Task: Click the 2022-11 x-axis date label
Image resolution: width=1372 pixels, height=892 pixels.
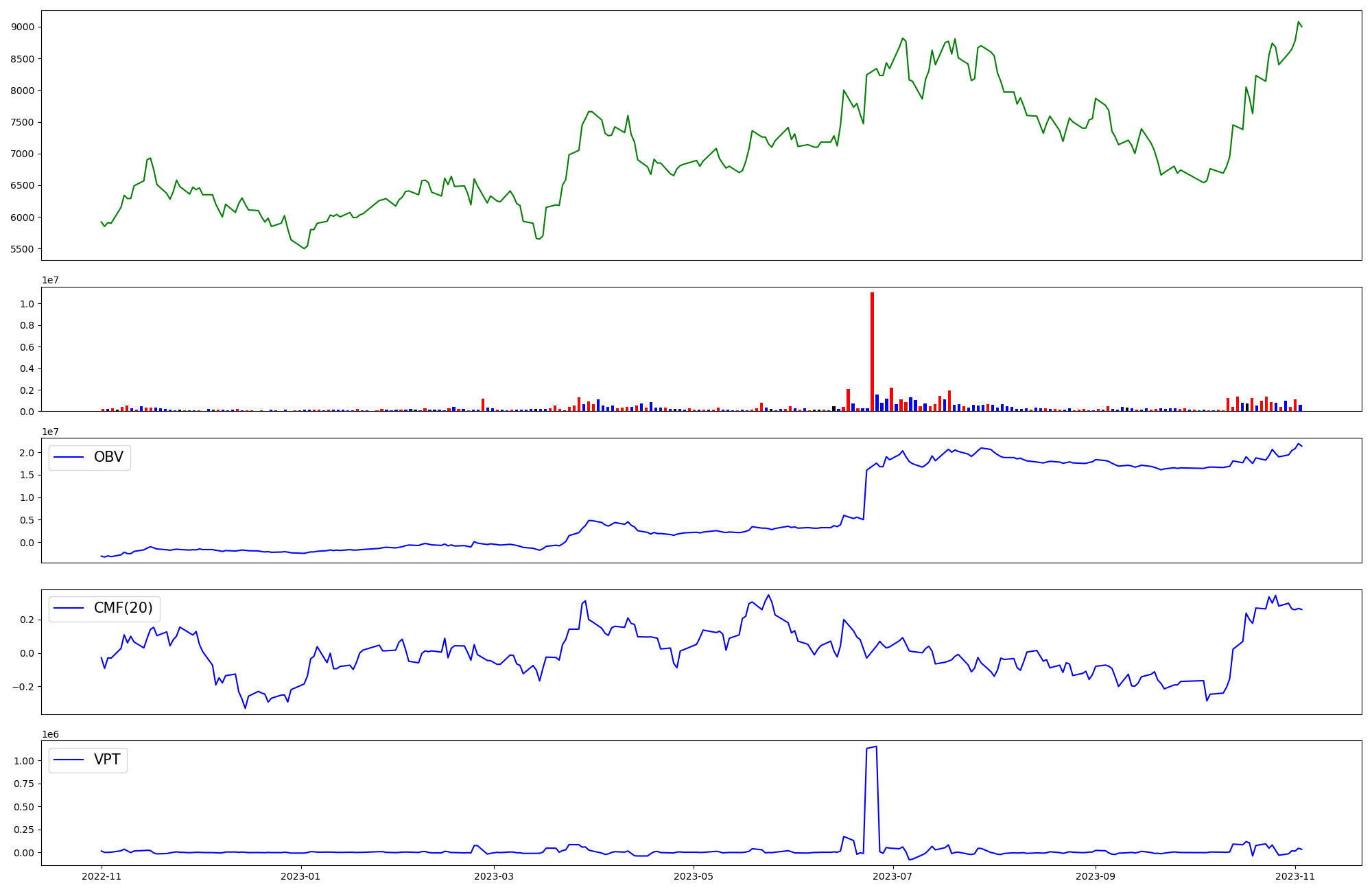Action: point(102,876)
